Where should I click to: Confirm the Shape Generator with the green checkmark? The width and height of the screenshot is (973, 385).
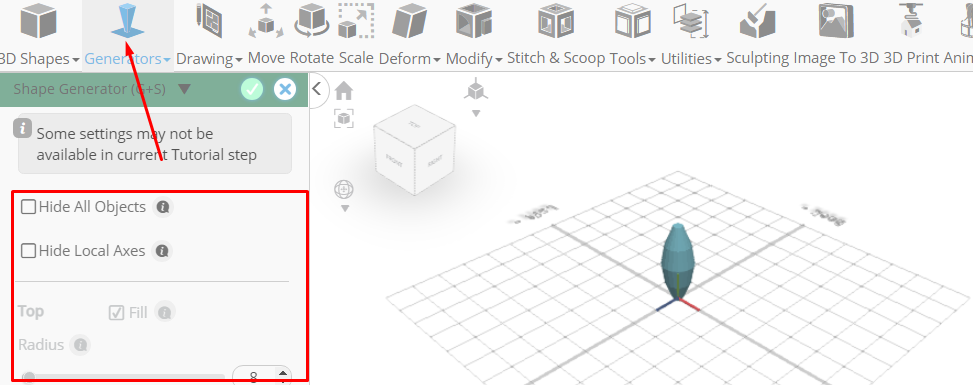(x=252, y=89)
